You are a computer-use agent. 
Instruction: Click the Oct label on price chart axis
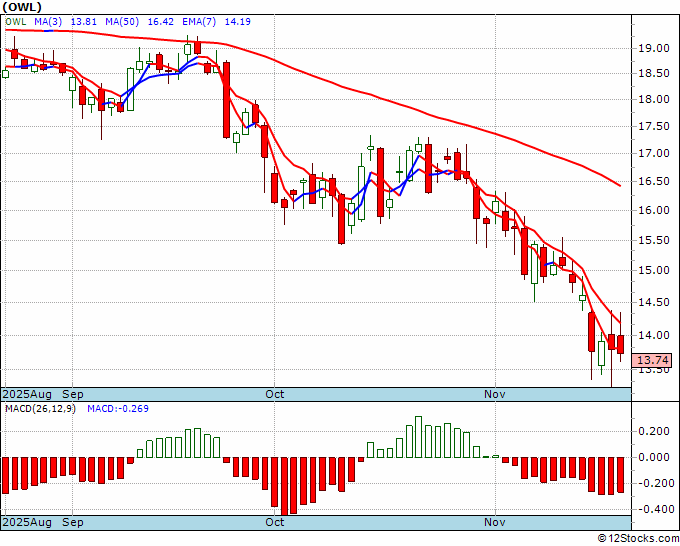tap(275, 394)
